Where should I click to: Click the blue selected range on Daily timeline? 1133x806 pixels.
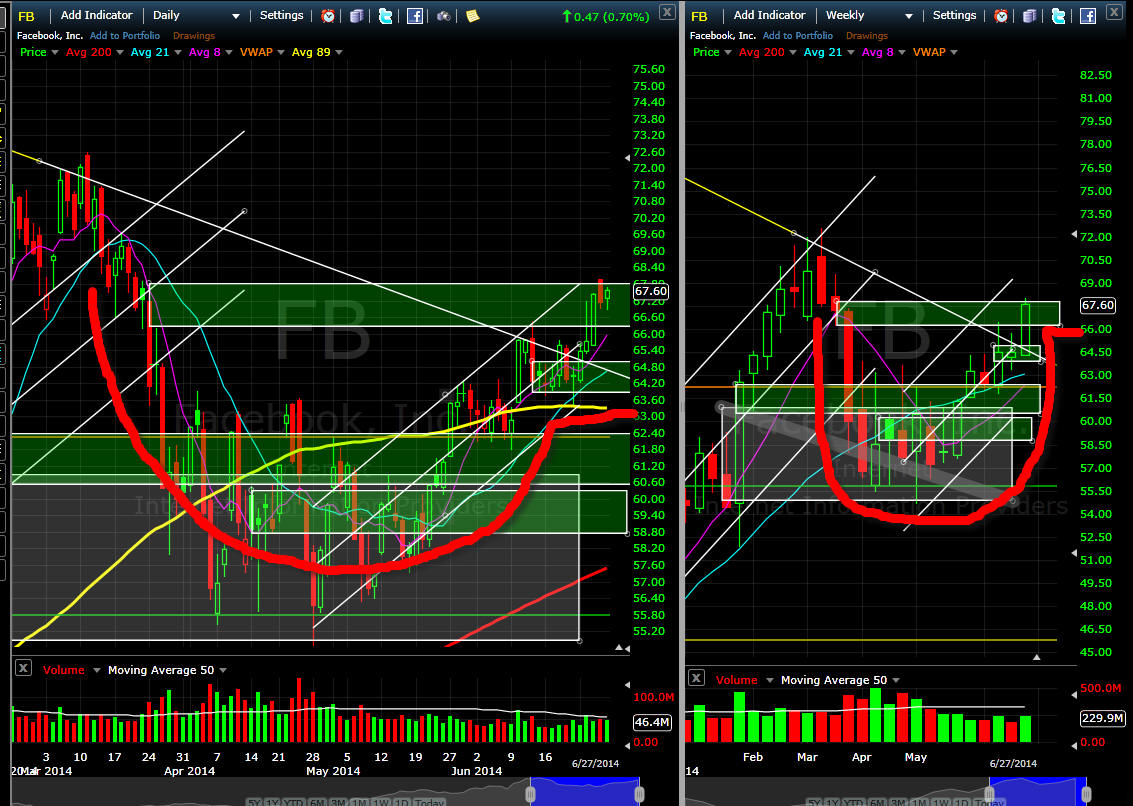585,792
